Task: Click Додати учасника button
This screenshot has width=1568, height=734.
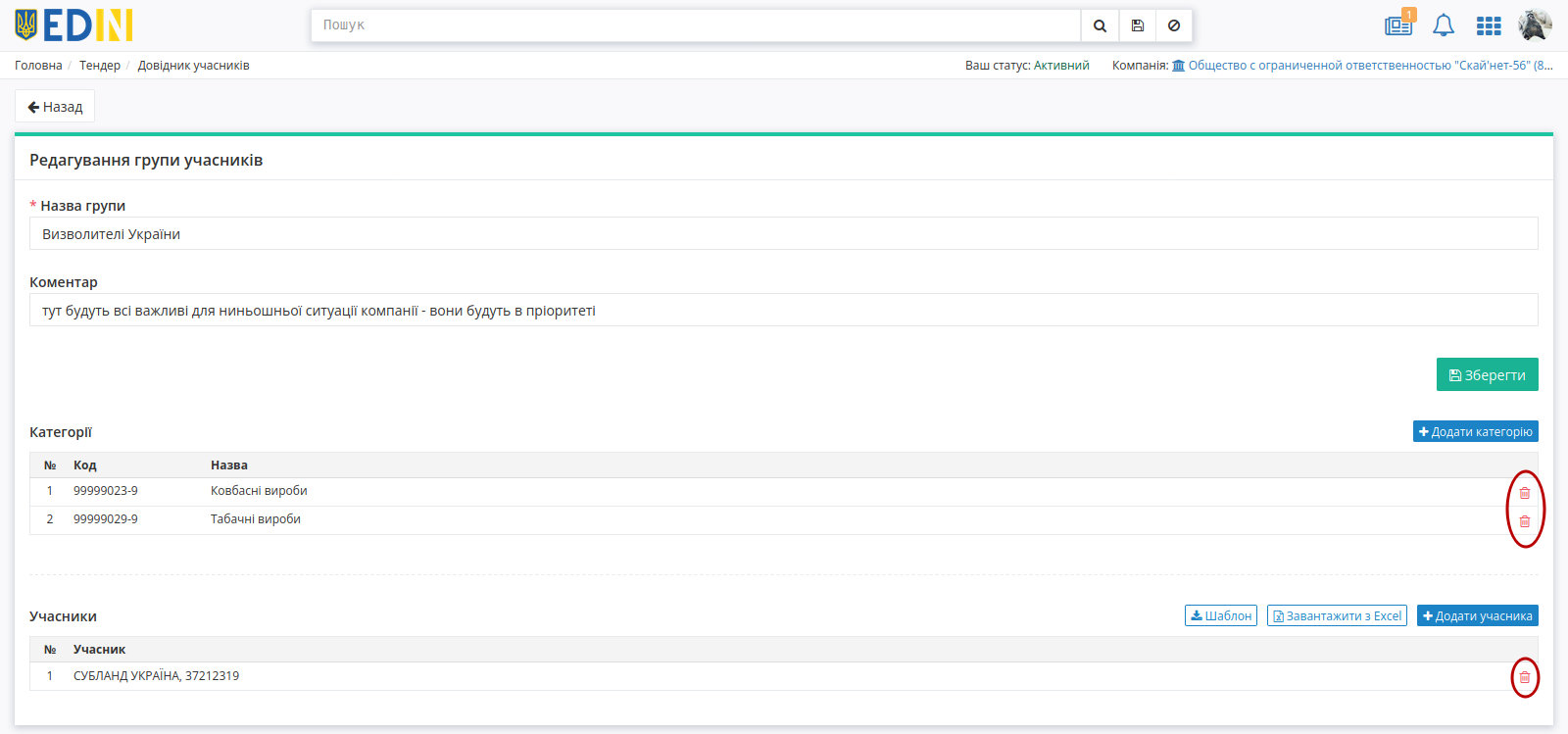Action: coord(1478,615)
